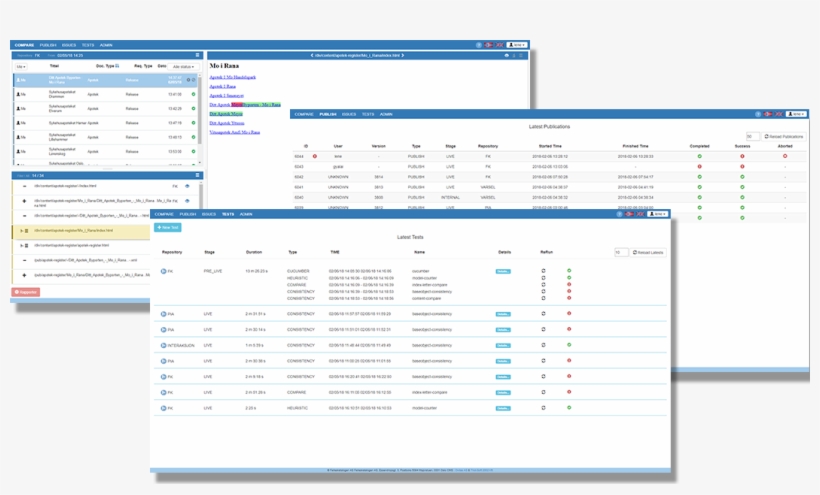The width and height of the screenshot is (820, 495).
Task: Sort by the Doc. Type column icon
Action: (x=117, y=66)
